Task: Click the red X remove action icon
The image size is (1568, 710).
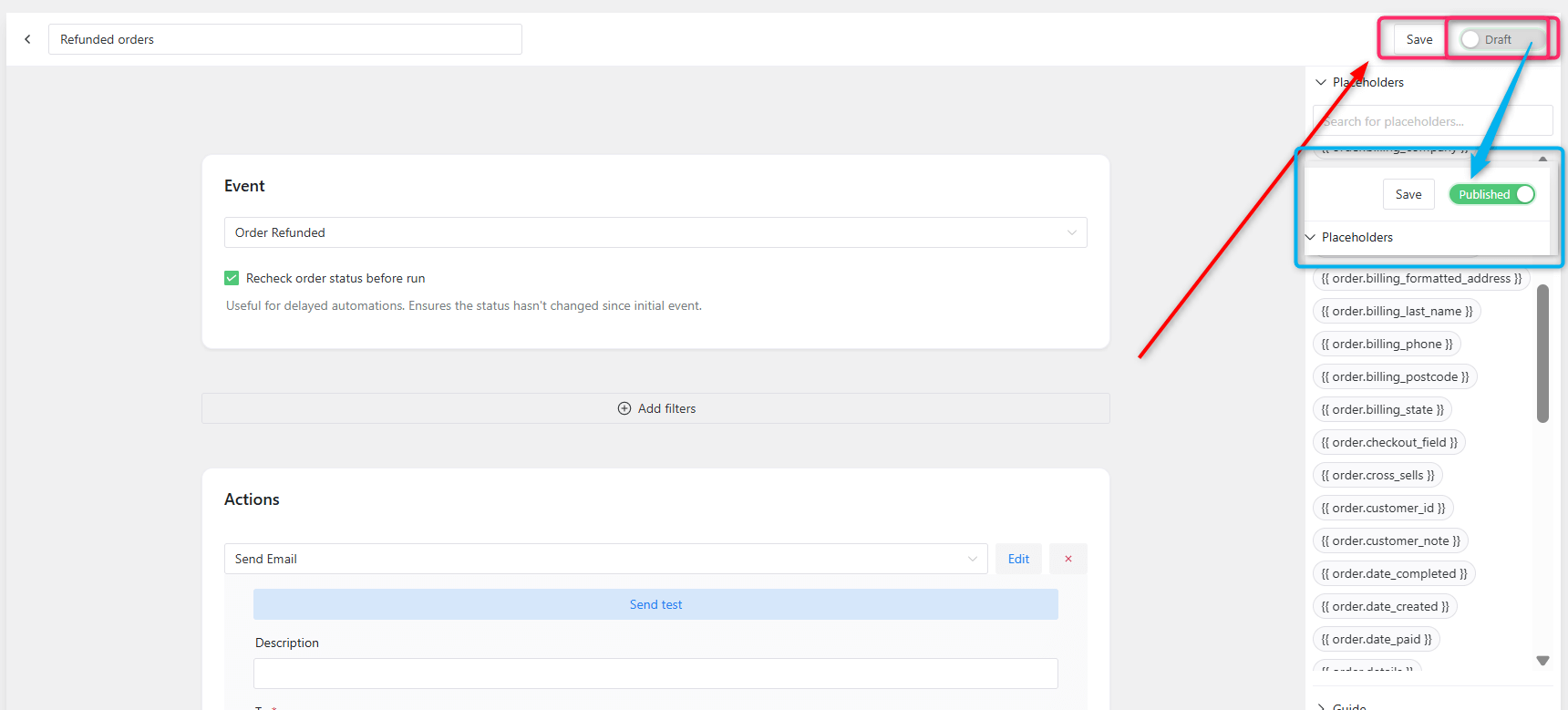Action: point(1068,559)
